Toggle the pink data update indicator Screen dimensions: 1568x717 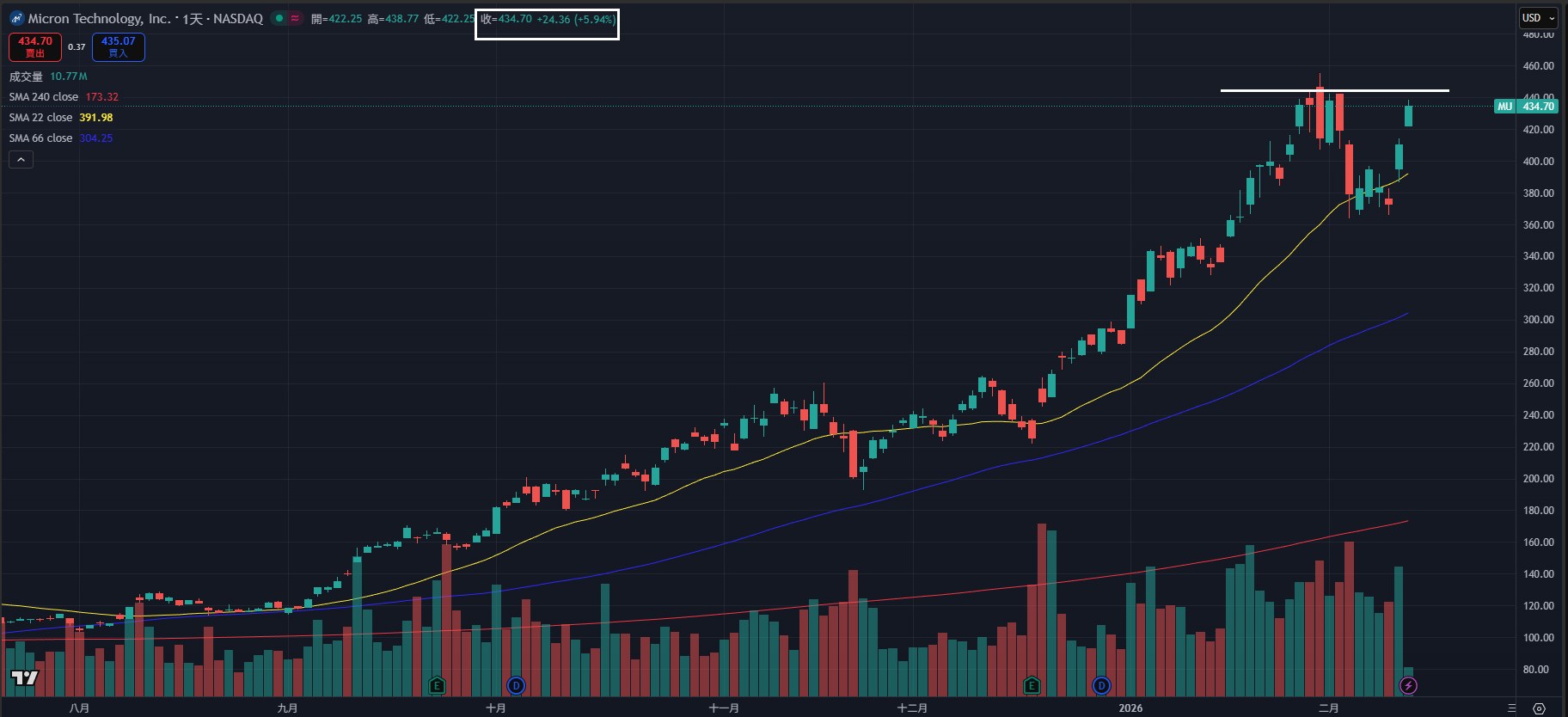tap(295, 18)
